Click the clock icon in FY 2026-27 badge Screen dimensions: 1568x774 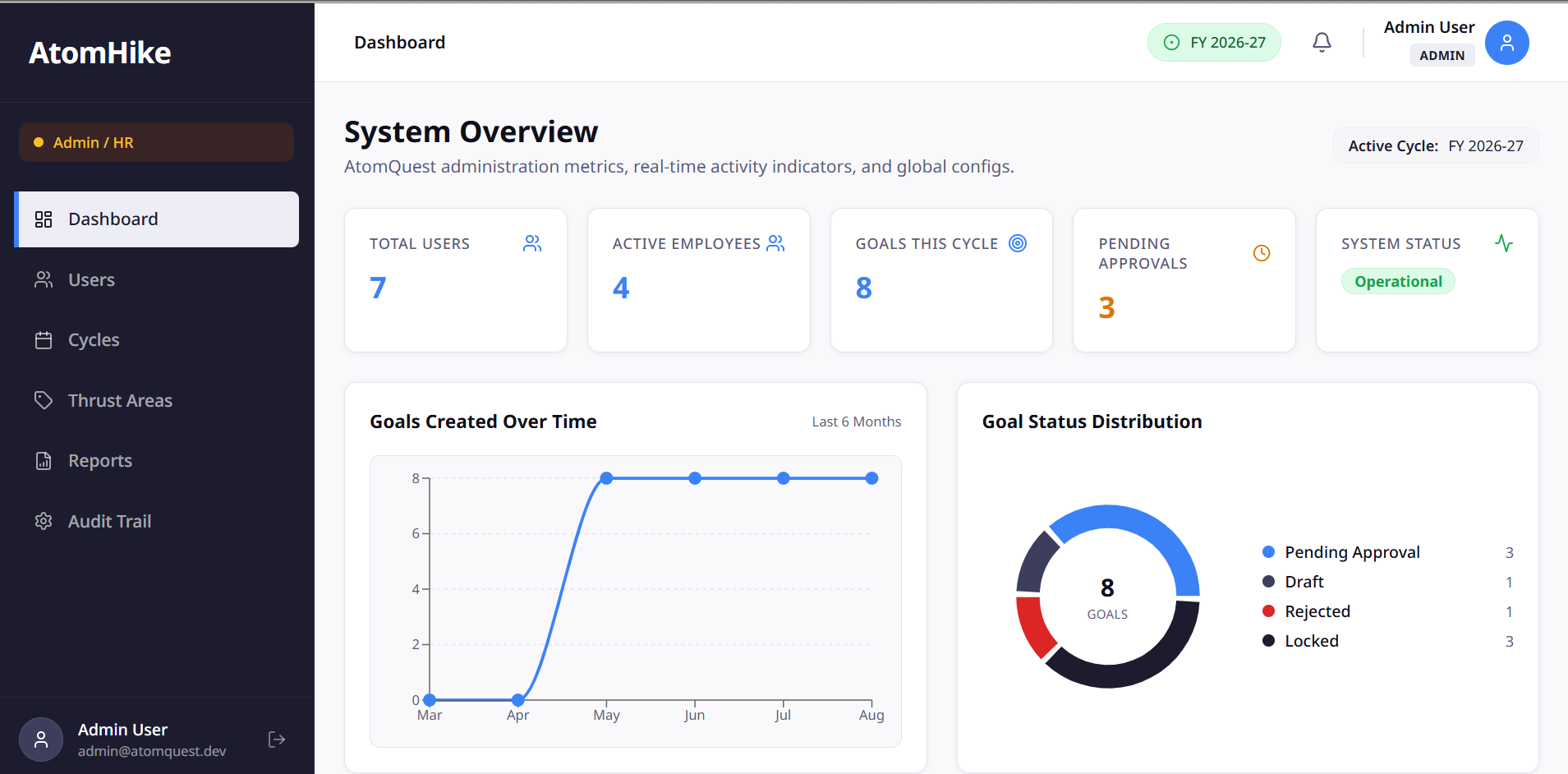[x=1172, y=43]
